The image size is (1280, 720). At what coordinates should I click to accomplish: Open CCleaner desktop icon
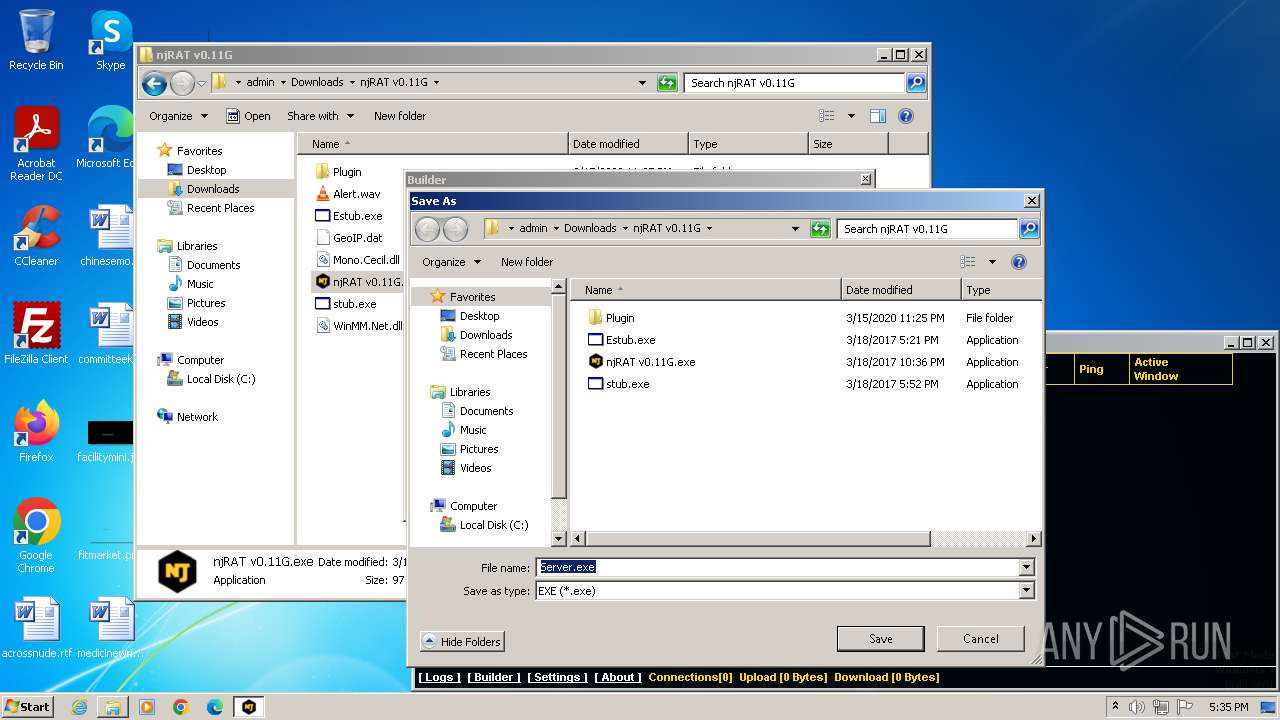click(36, 236)
